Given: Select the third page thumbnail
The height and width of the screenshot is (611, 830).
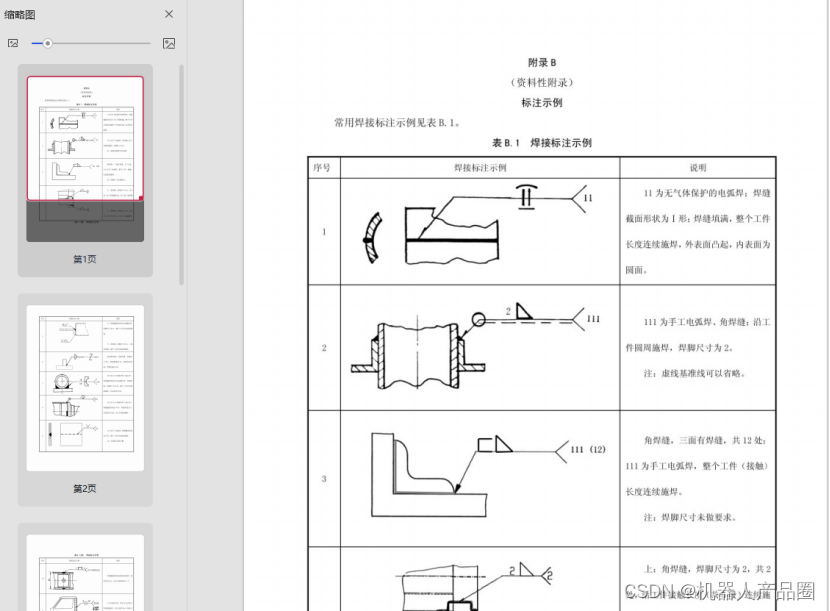Looking at the screenshot, I should pyautogui.click(x=85, y=573).
